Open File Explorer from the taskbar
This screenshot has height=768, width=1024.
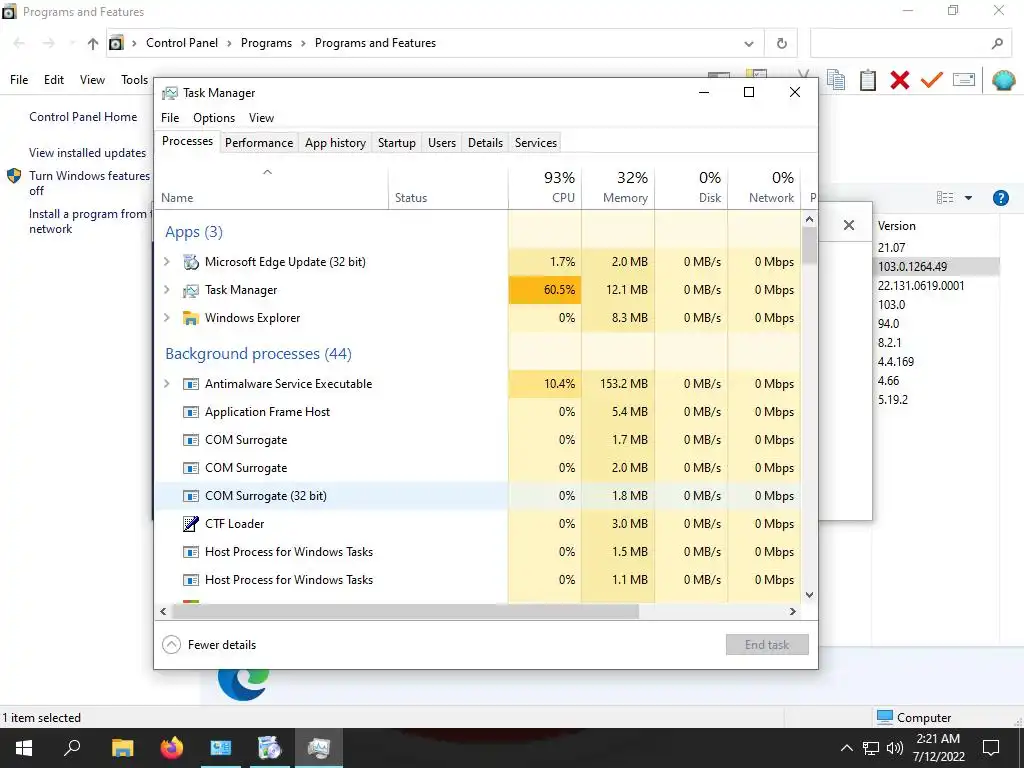(x=122, y=748)
